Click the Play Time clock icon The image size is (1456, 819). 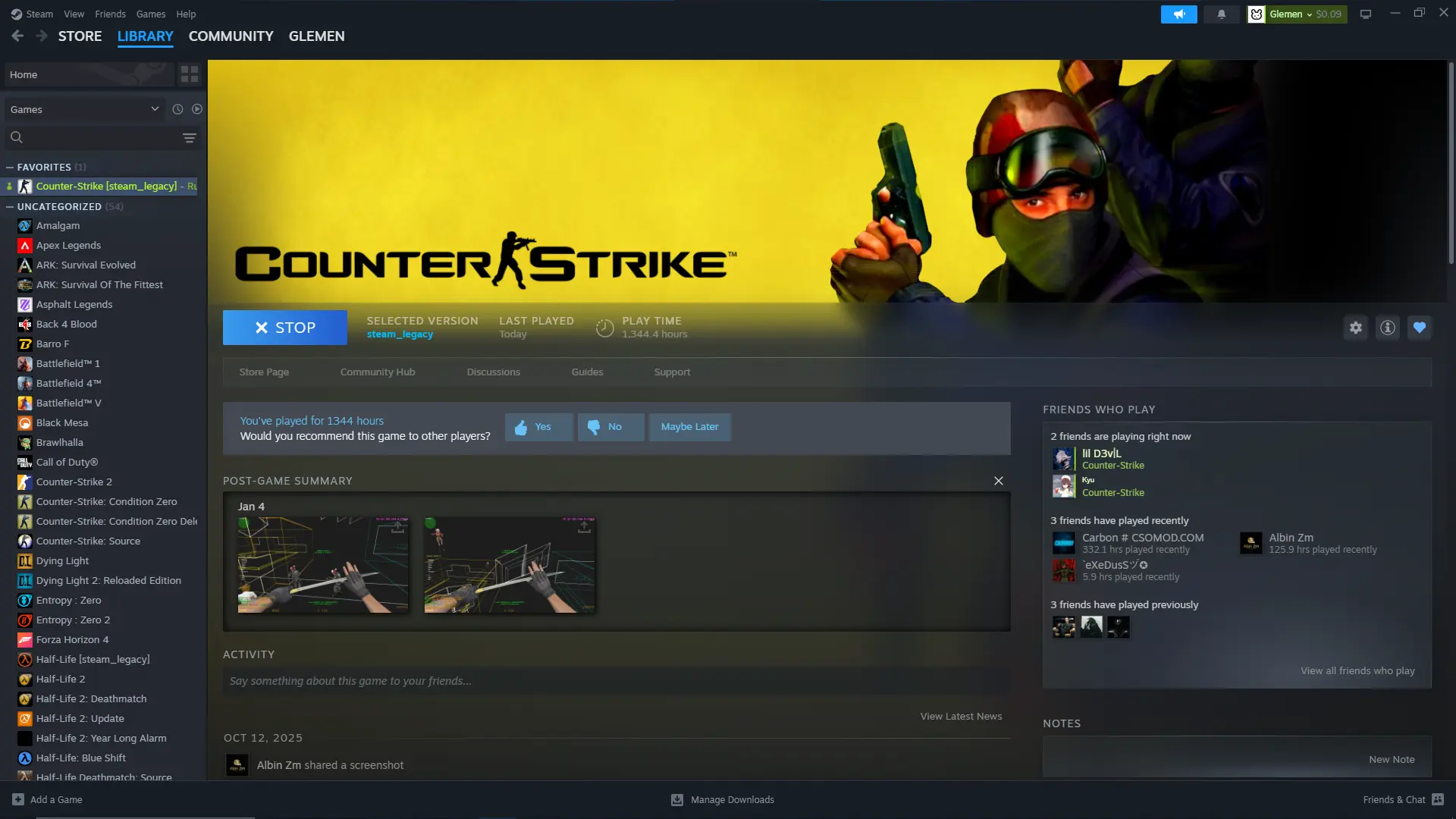[604, 328]
